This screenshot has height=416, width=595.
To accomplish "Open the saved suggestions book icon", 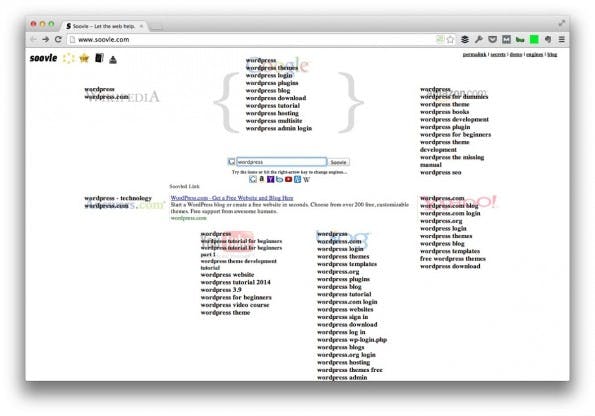I will (99, 58).
